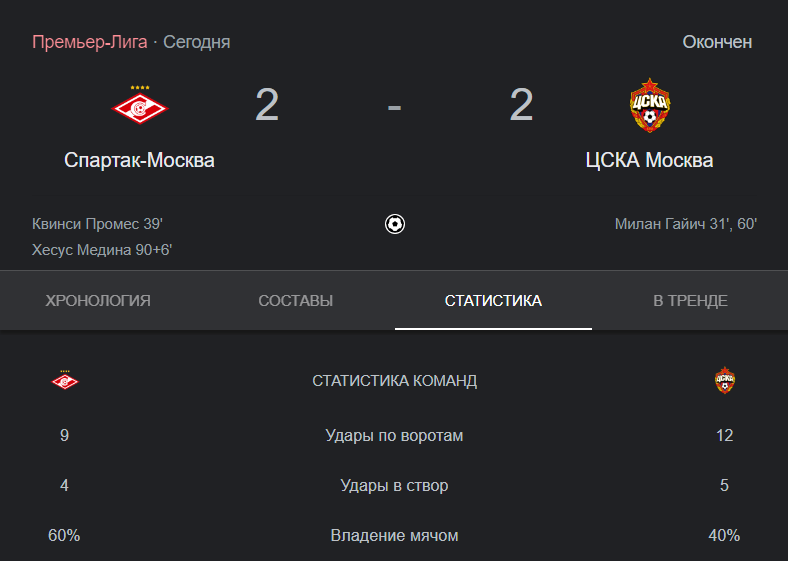This screenshot has height=561, width=788.
Task: Click the small CSKA crest in team statistics
Action: [x=725, y=380]
